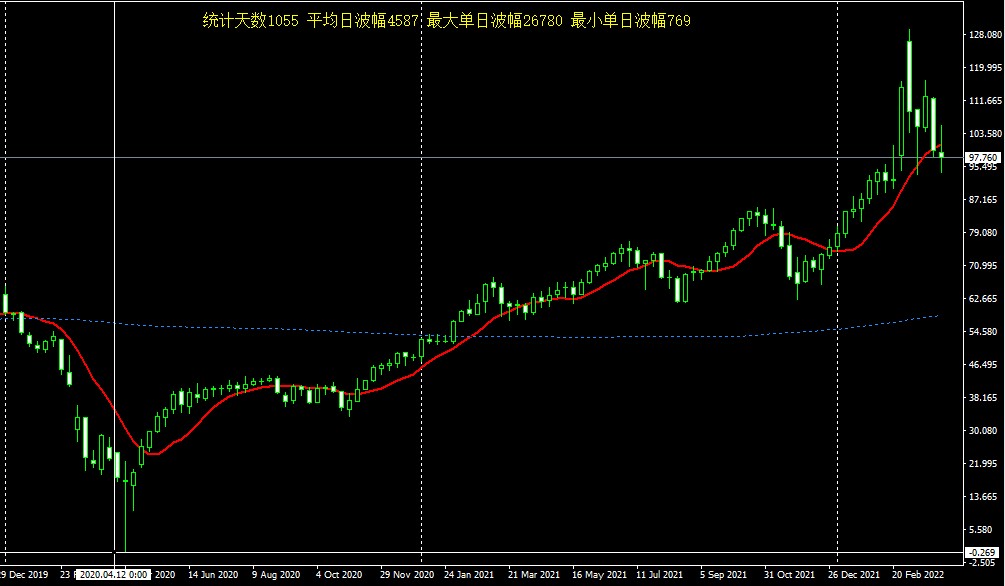
Task: Click the 111.665 price scale label
Action: click(x=984, y=101)
